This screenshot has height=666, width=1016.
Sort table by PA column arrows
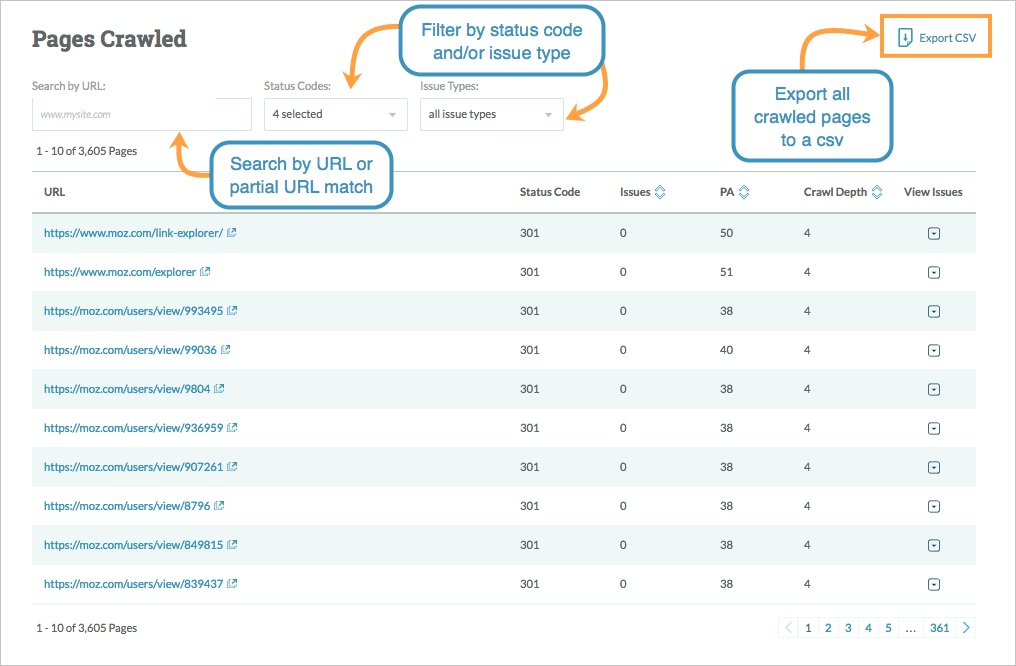tap(743, 192)
